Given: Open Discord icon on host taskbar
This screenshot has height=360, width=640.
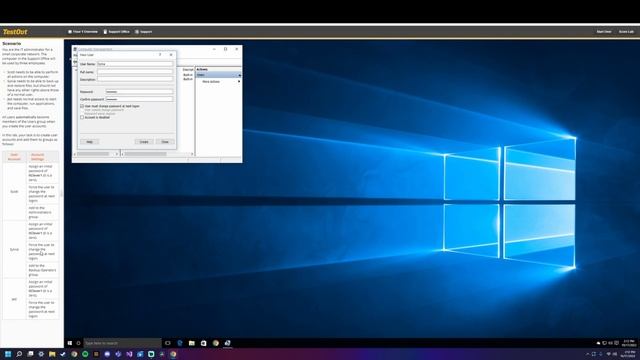Looking at the screenshot, I should 107,354.
